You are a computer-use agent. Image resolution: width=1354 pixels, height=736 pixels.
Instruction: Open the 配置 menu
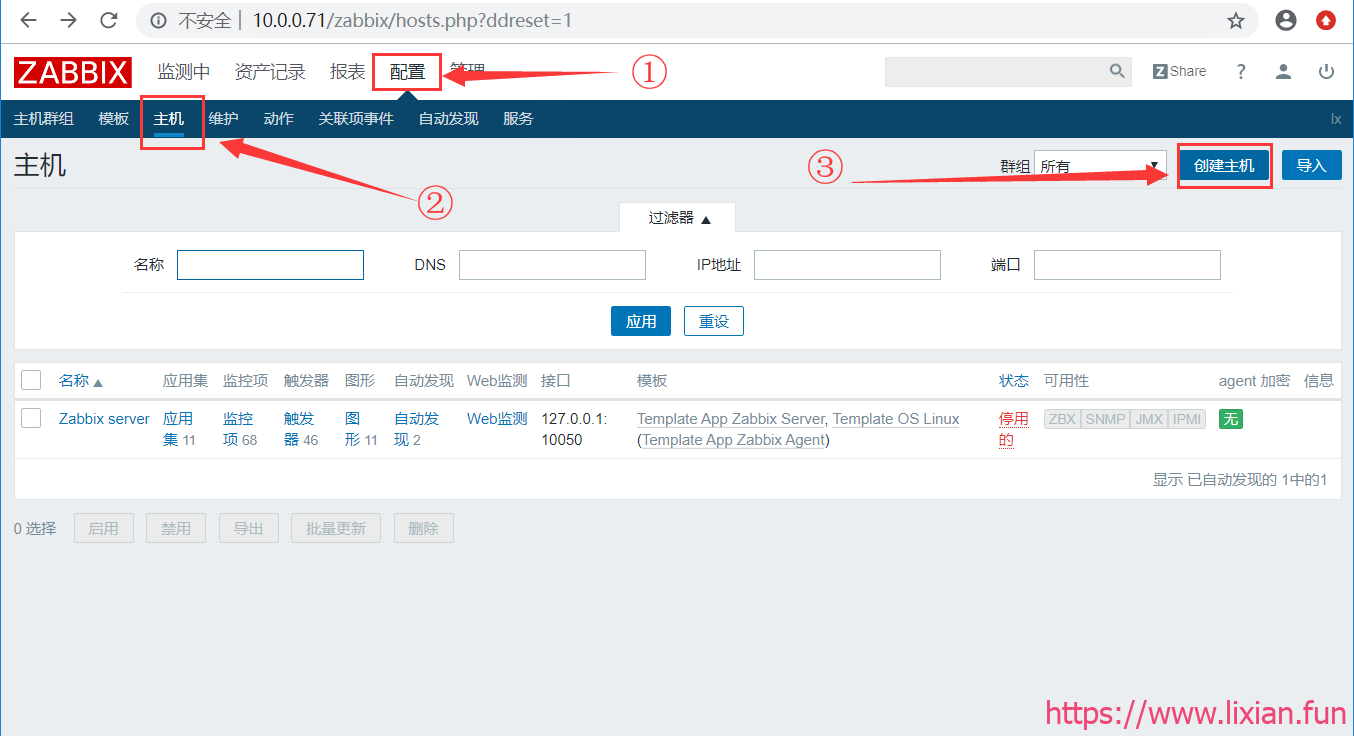408,72
